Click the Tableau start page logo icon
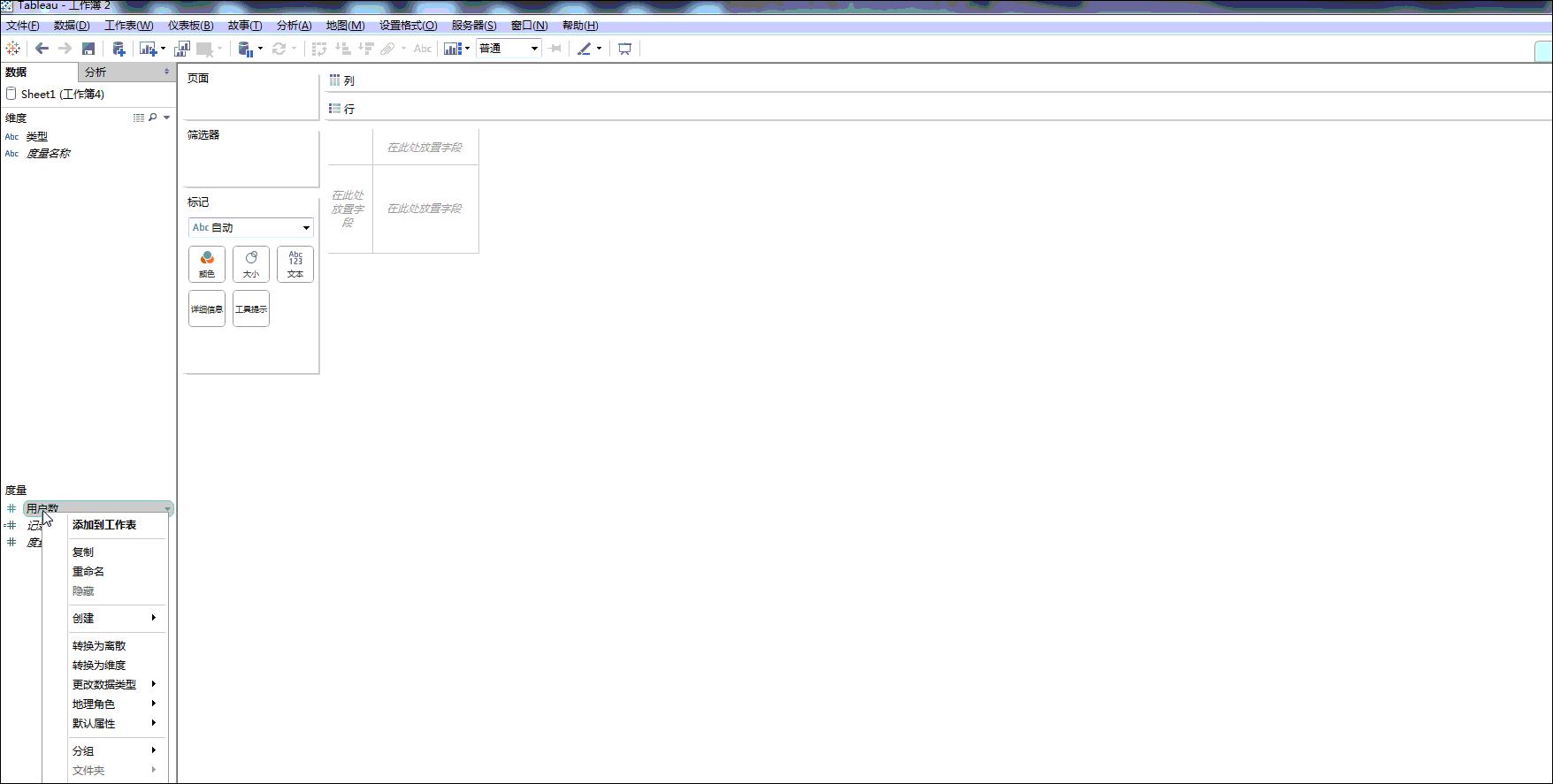Viewport: 1553px width, 784px height. tap(12, 49)
